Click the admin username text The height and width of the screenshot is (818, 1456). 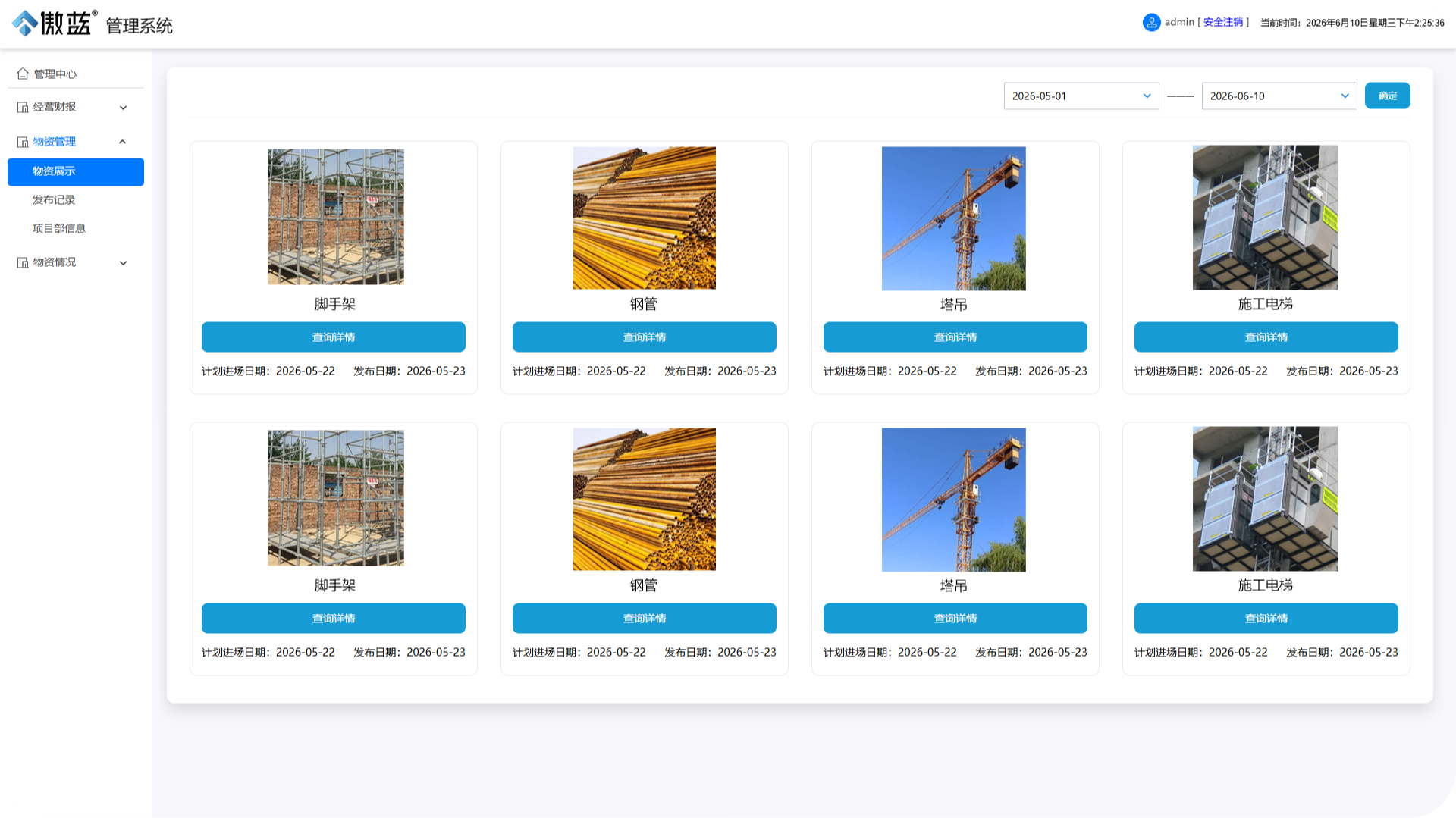[x=1179, y=22]
